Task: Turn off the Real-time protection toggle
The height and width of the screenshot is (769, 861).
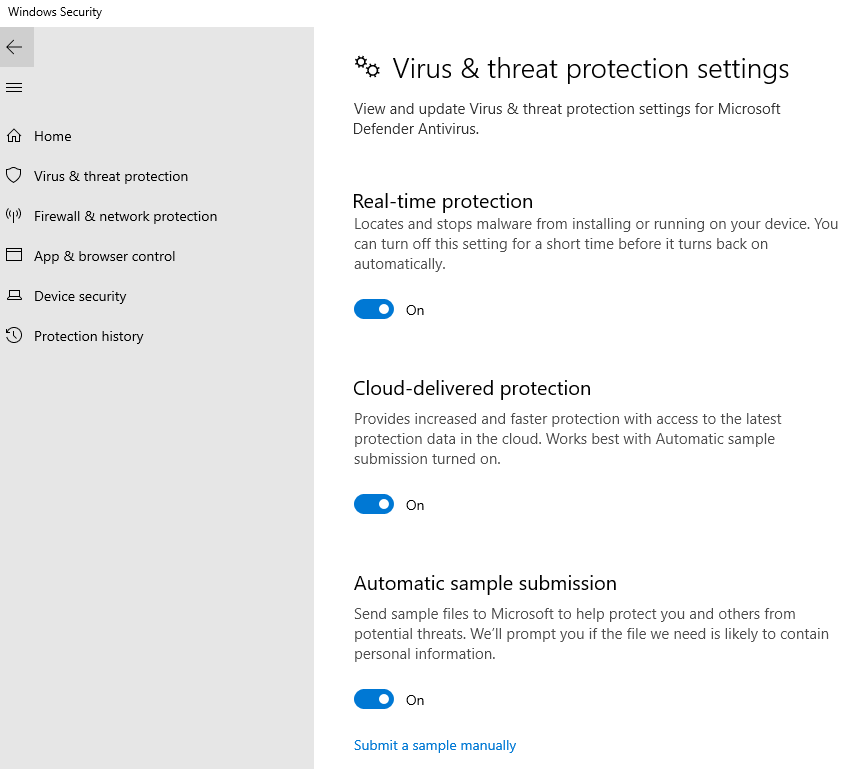Action: point(374,310)
